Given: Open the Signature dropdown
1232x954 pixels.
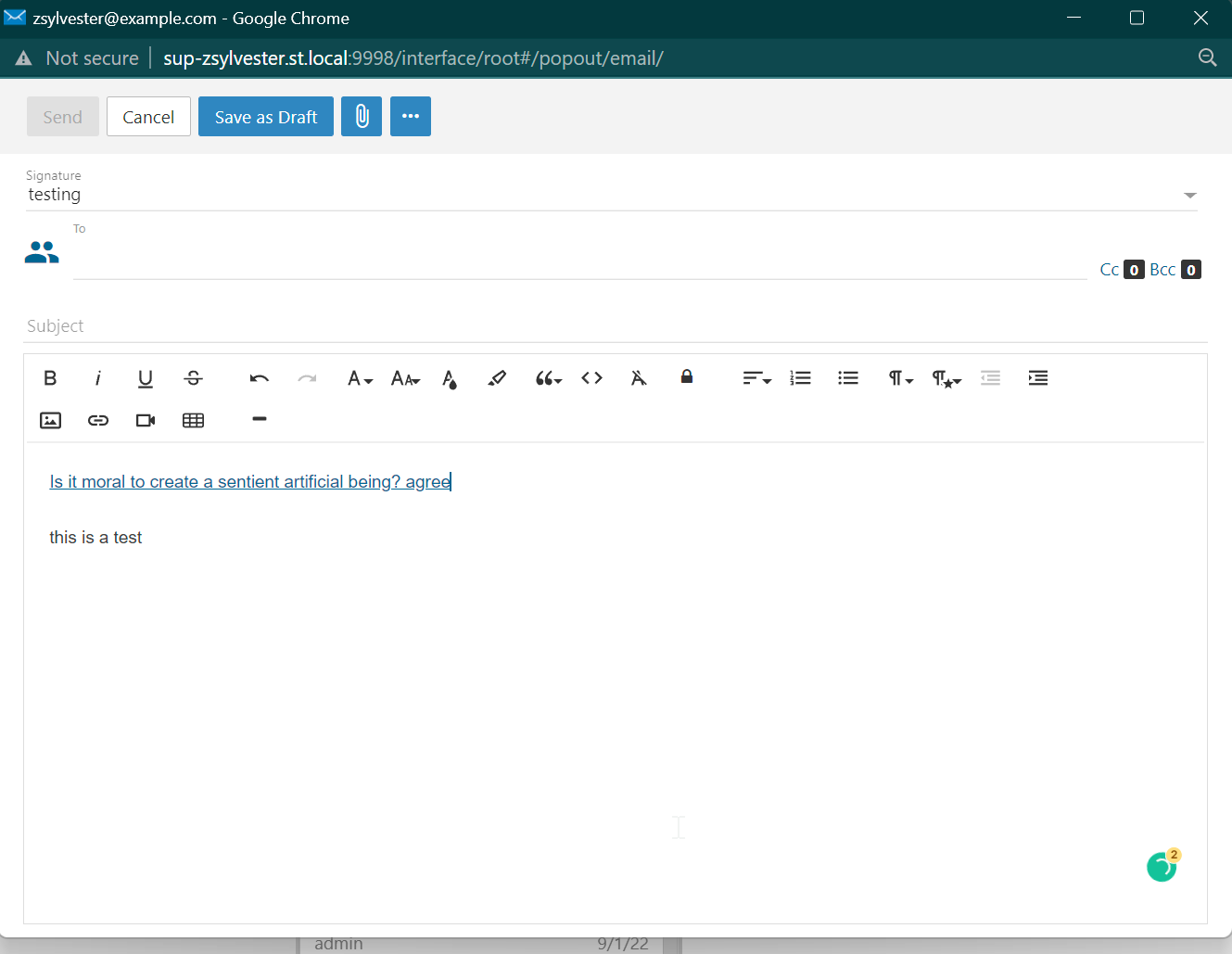Looking at the screenshot, I should [x=1189, y=196].
